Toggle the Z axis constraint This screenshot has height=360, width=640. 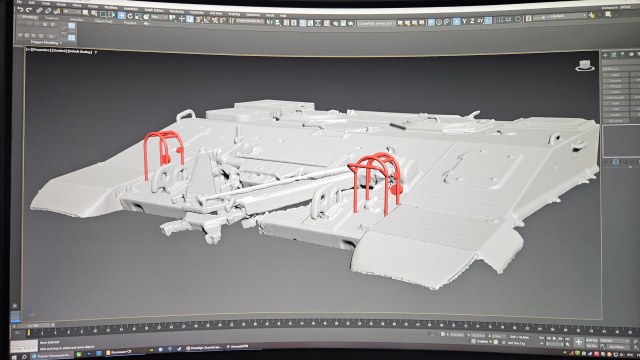472,20
